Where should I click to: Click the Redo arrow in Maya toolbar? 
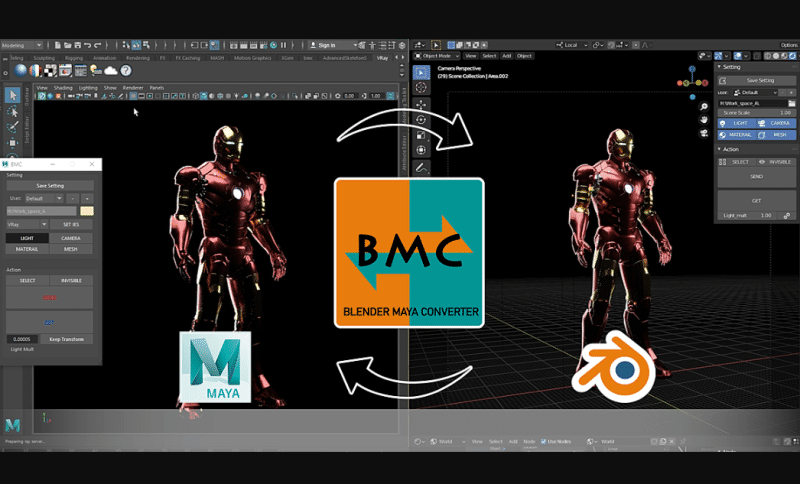(x=97, y=45)
